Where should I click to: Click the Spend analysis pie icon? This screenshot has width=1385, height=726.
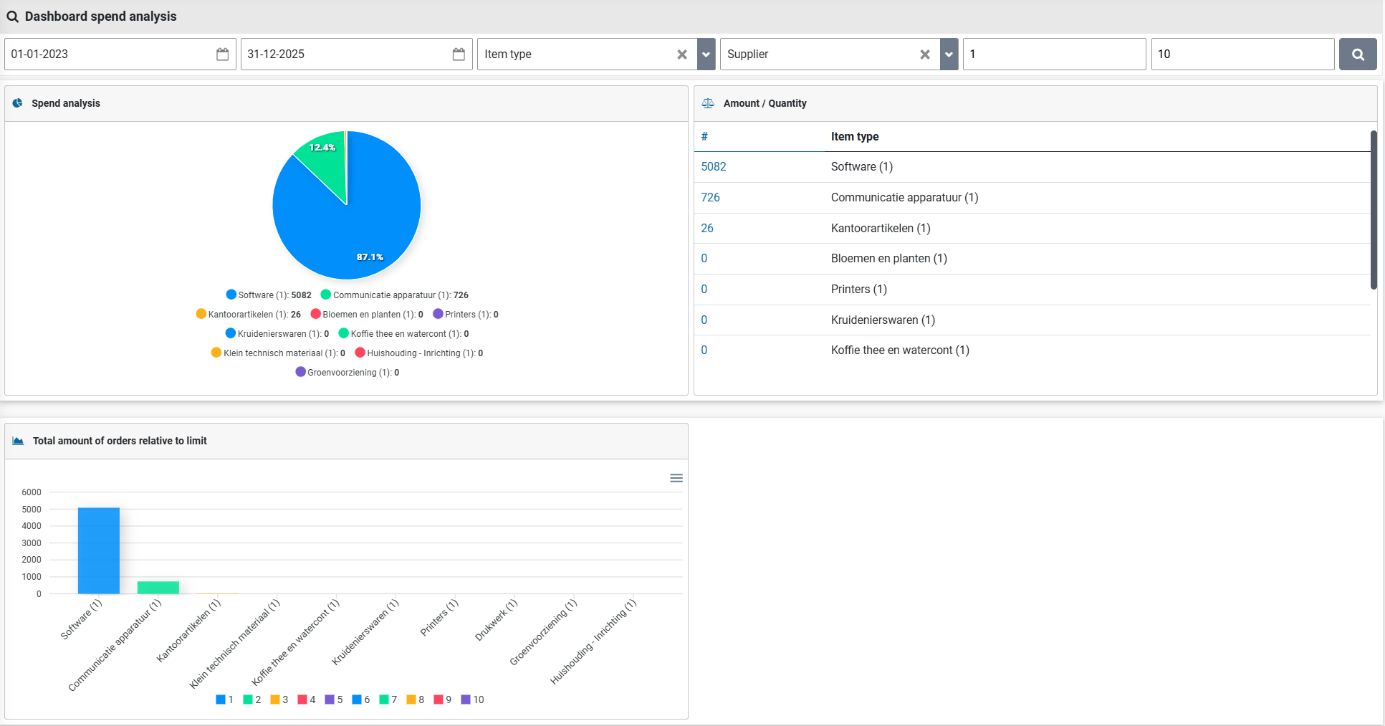18,103
